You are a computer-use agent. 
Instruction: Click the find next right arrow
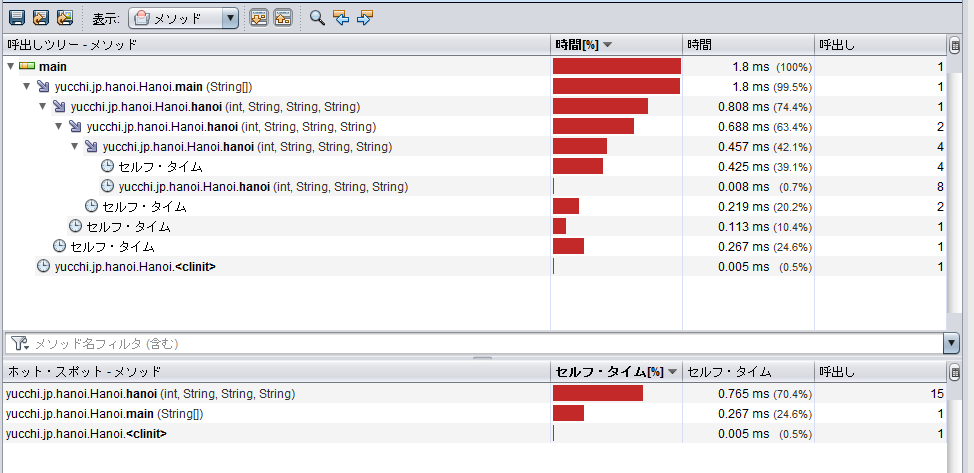tap(365, 18)
